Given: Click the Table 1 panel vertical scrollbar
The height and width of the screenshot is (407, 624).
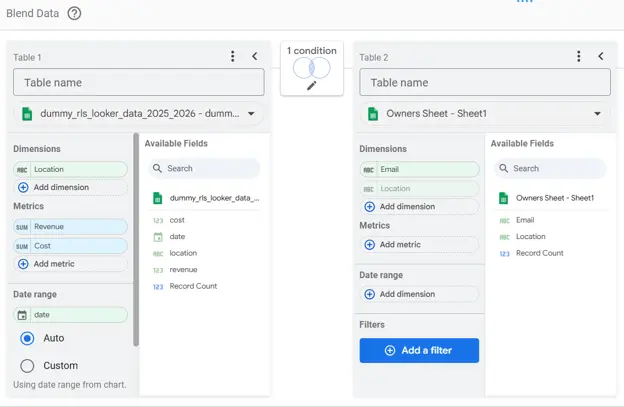Looking at the screenshot, I should click(x=135, y=240).
